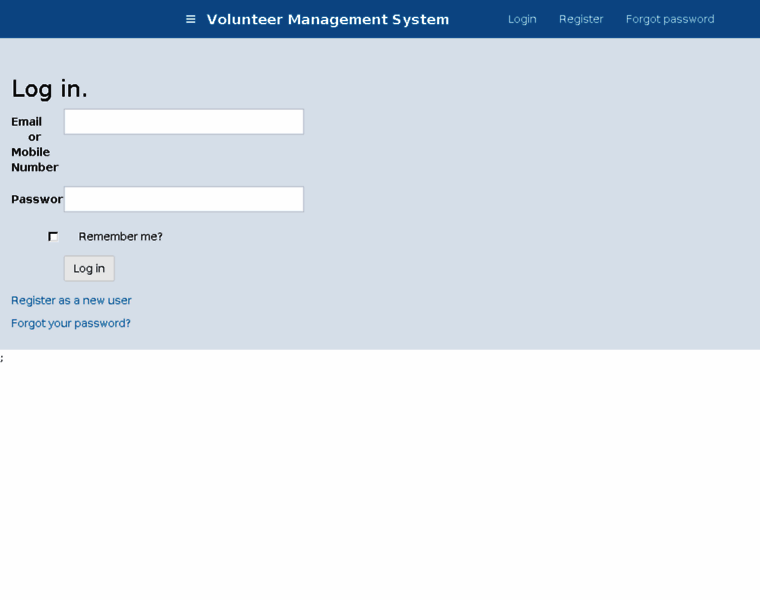
Task: Click the Password field label
Action: (x=36, y=199)
